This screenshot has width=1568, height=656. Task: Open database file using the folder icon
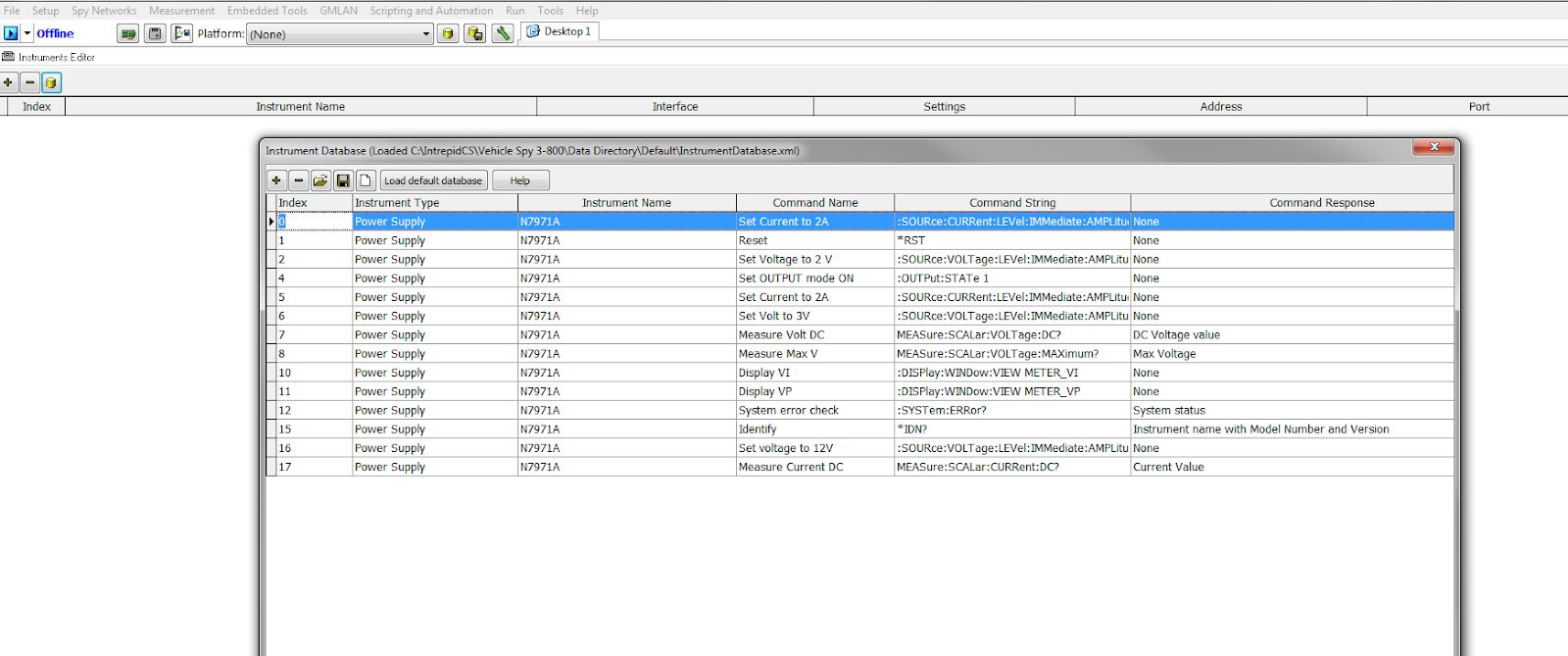(x=320, y=180)
